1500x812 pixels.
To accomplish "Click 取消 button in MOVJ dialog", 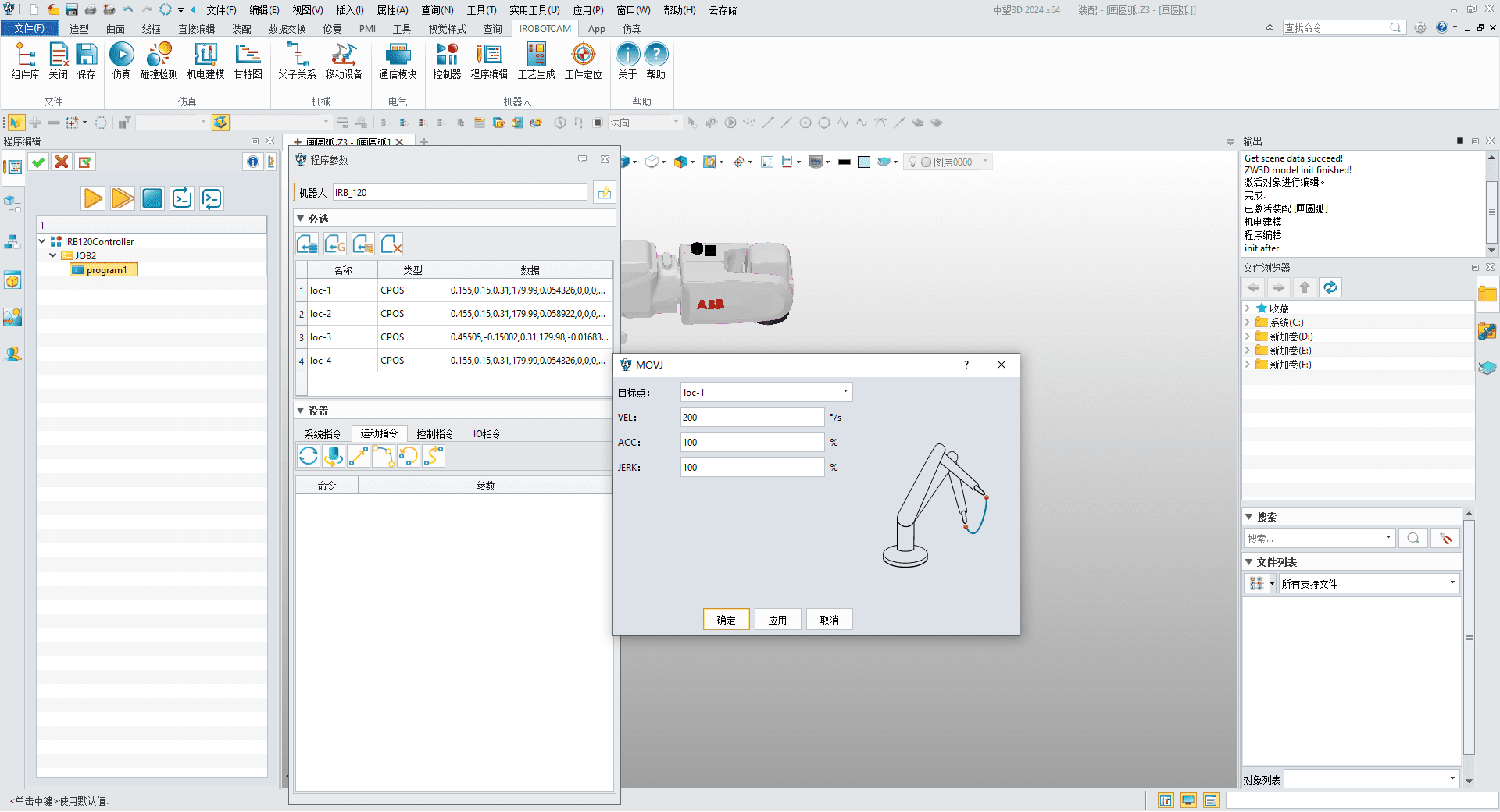I will coord(829,620).
